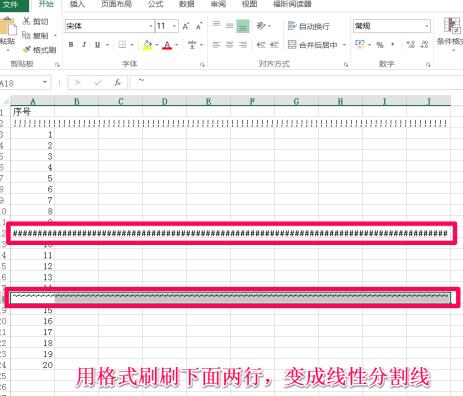Screen dimensions: 463x396
Task: Align text right
Action: [x=243, y=45]
